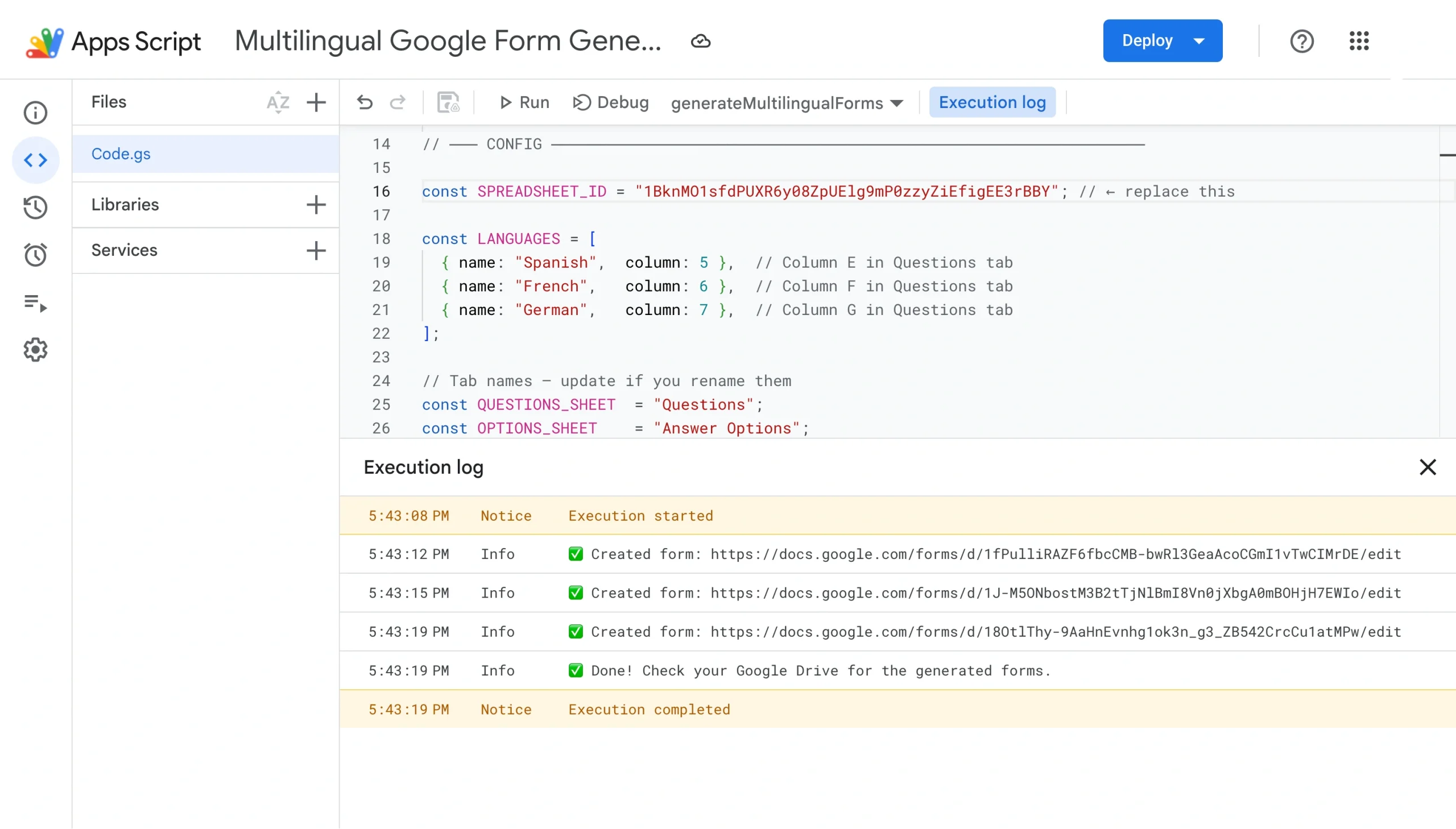This screenshot has height=829, width=1456.
Task: Expand the Deploy dropdown arrow
Action: (x=1199, y=41)
